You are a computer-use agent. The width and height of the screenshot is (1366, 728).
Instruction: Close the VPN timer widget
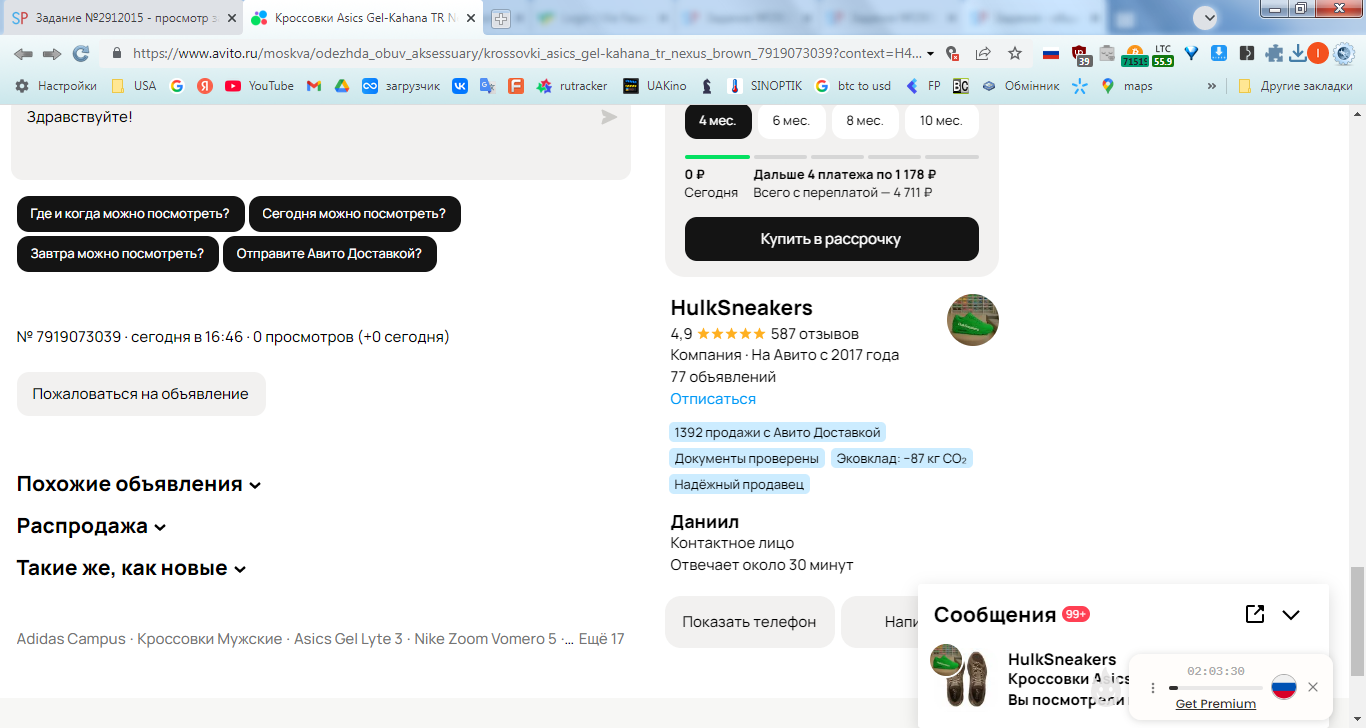(x=1313, y=687)
